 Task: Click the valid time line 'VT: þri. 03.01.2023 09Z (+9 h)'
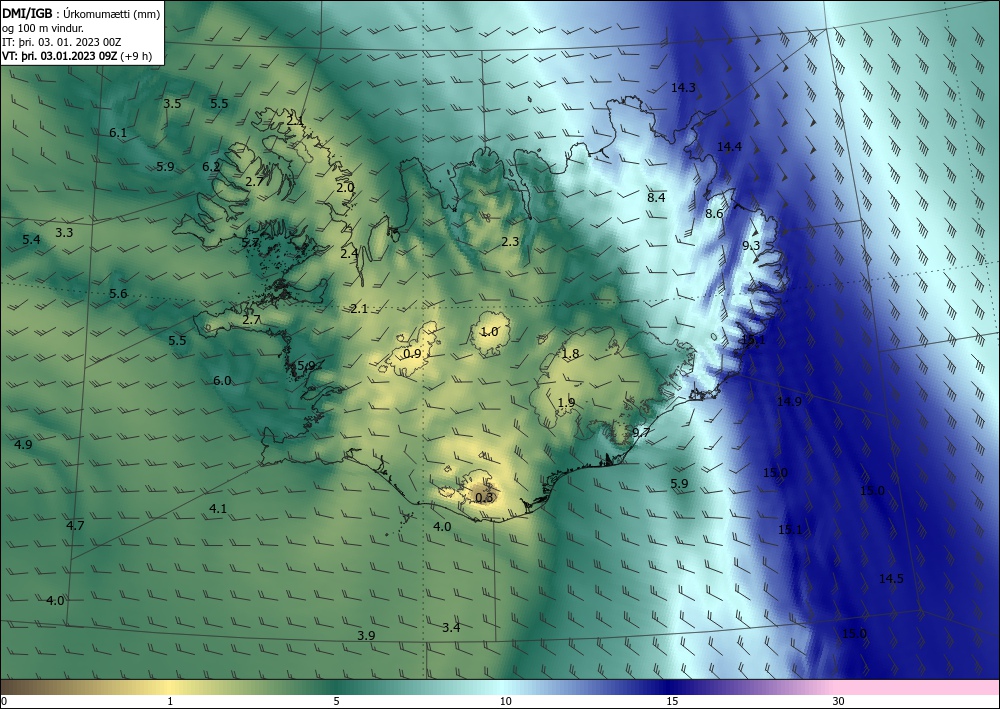pyautogui.click(x=77, y=55)
